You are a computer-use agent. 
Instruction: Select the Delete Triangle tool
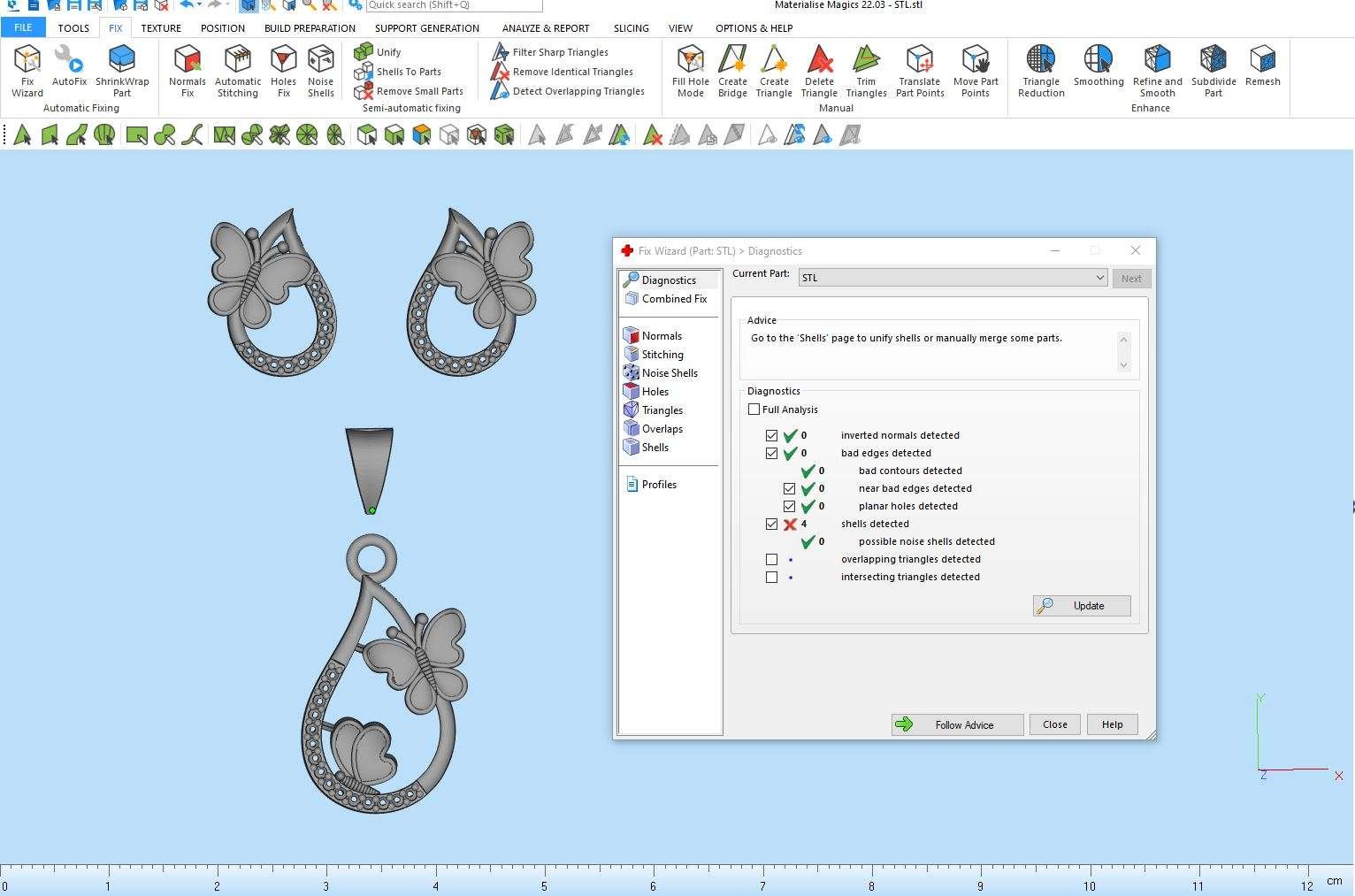(x=819, y=71)
